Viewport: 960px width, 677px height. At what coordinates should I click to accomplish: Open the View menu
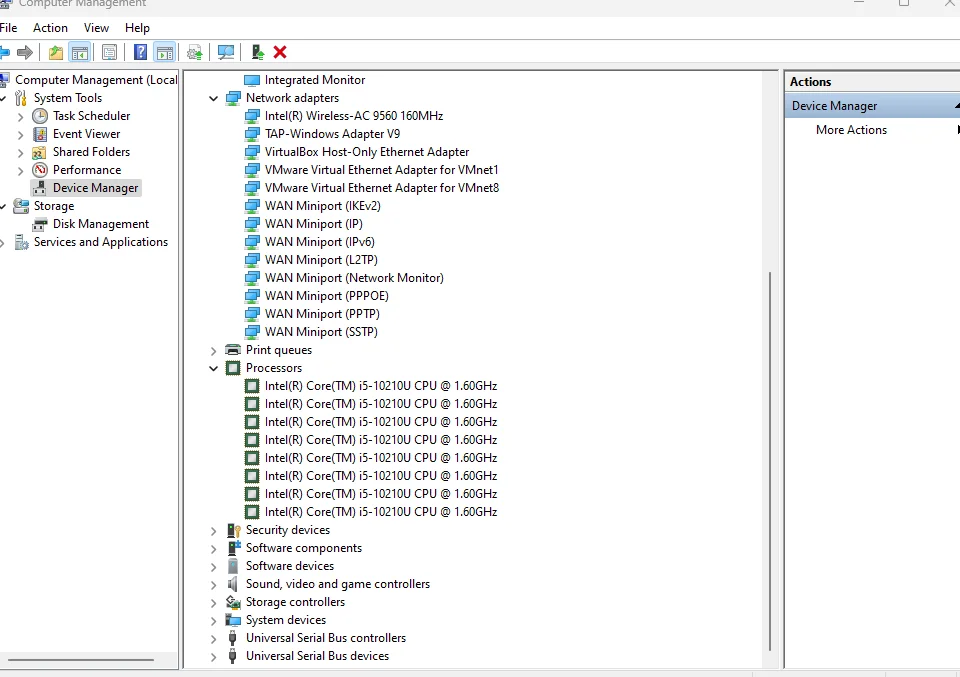[x=96, y=28]
